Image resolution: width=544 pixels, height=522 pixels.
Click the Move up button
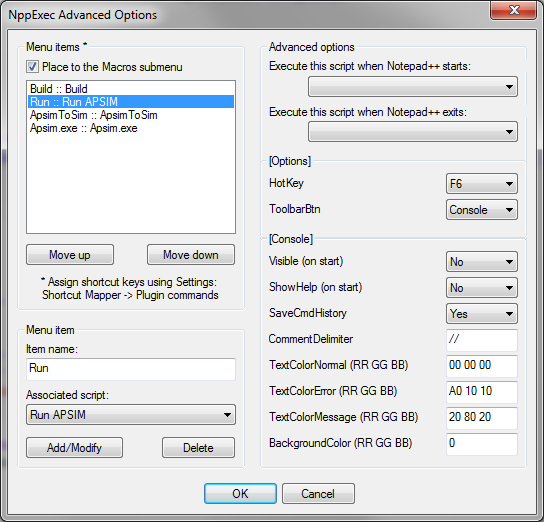(x=70, y=255)
